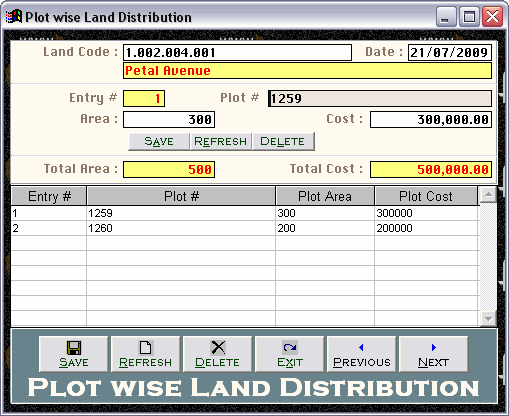Click scroll up arrow of plot grid
509x416 pixels.
click(488, 195)
